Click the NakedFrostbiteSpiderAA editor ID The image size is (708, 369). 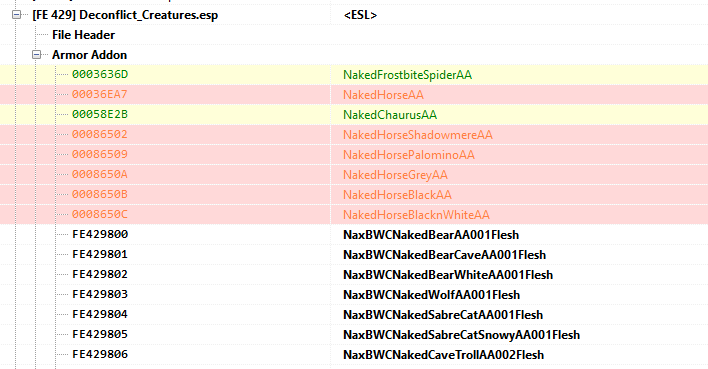(x=407, y=75)
